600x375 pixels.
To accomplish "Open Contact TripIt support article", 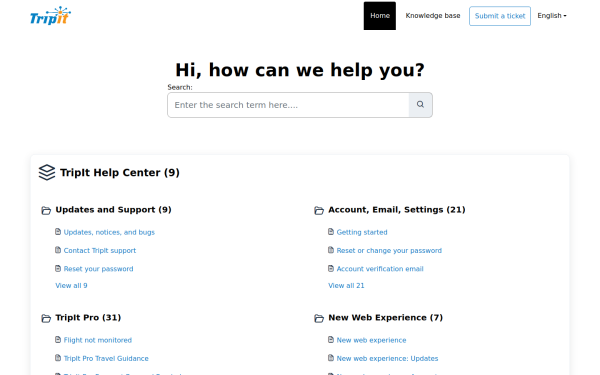I will click(99, 251).
